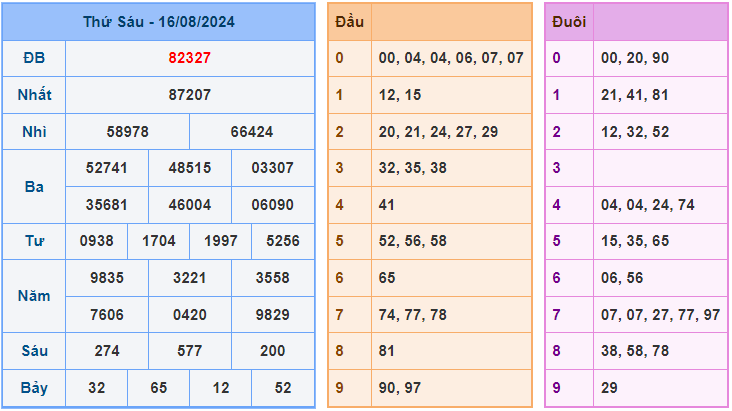Viewport: 732px width, 411px height.
Task: Click the Đuôi cell showing 04, 04, 24, 74
Action: pos(660,204)
